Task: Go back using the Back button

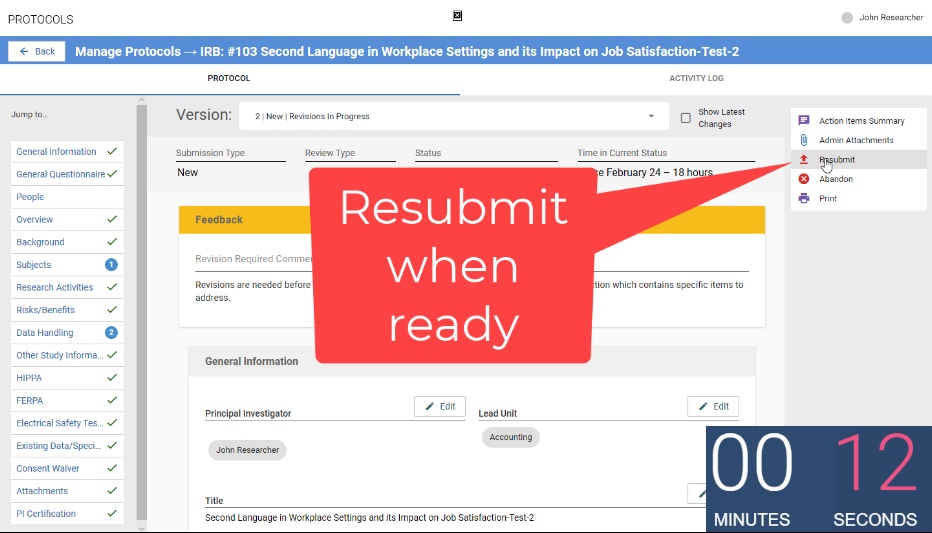Action: tap(37, 51)
